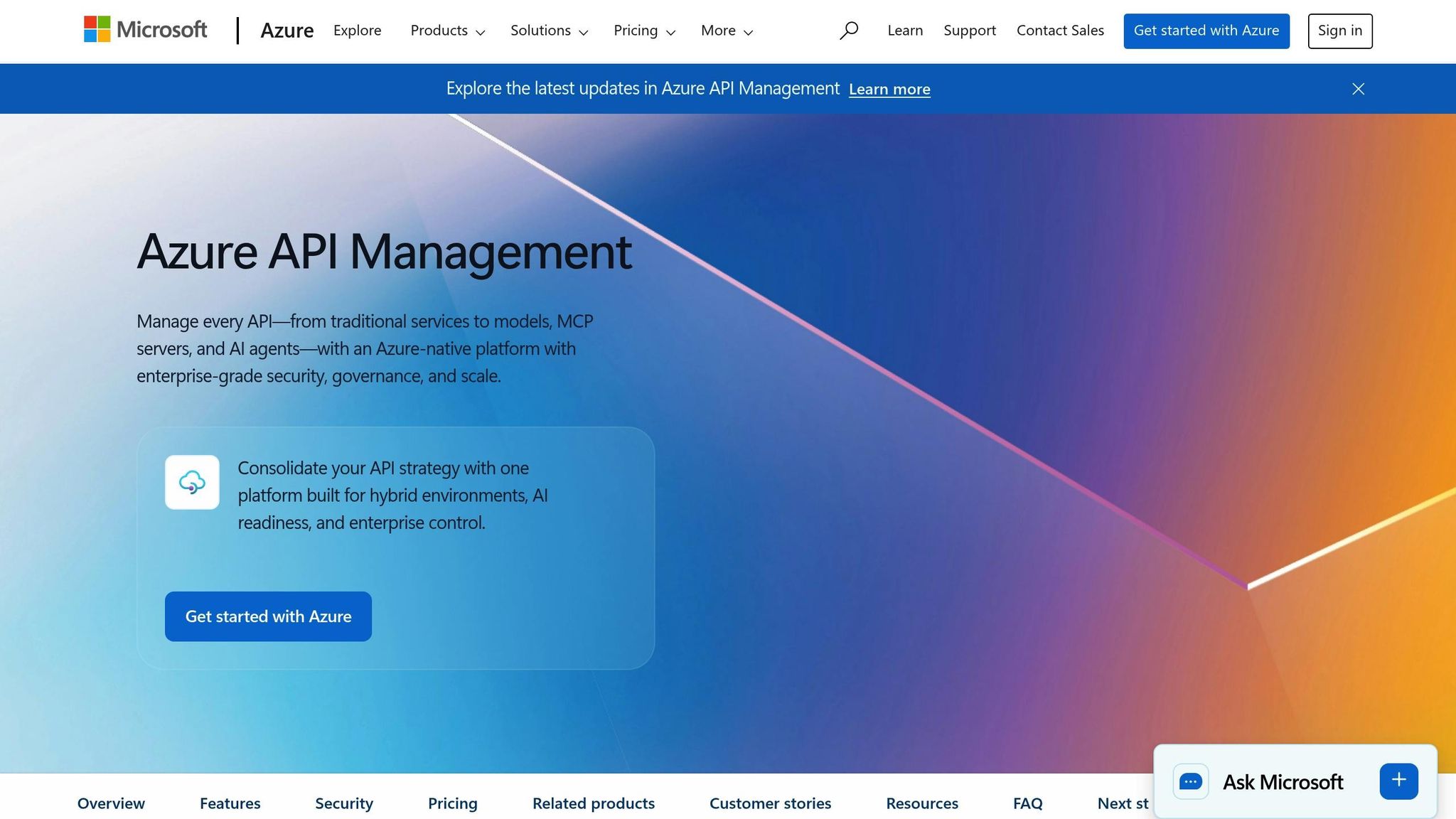Viewport: 1456px width, 819px height.
Task: Dismiss the Azure API Management announcement banner
Action: (1358, 88)
